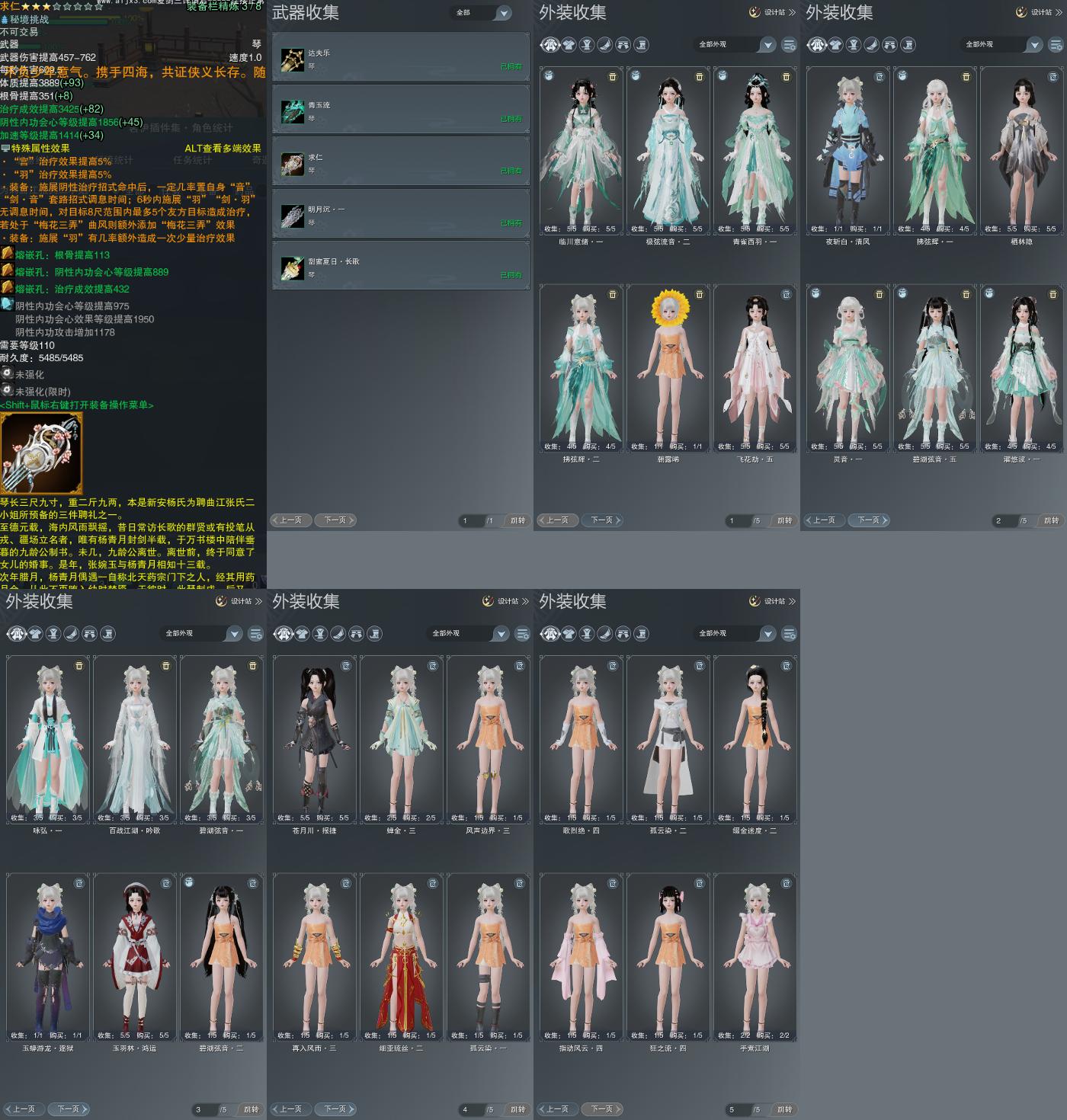
Task: Select full-outfit category filter in page 3 panel
Action: [17, 634]
